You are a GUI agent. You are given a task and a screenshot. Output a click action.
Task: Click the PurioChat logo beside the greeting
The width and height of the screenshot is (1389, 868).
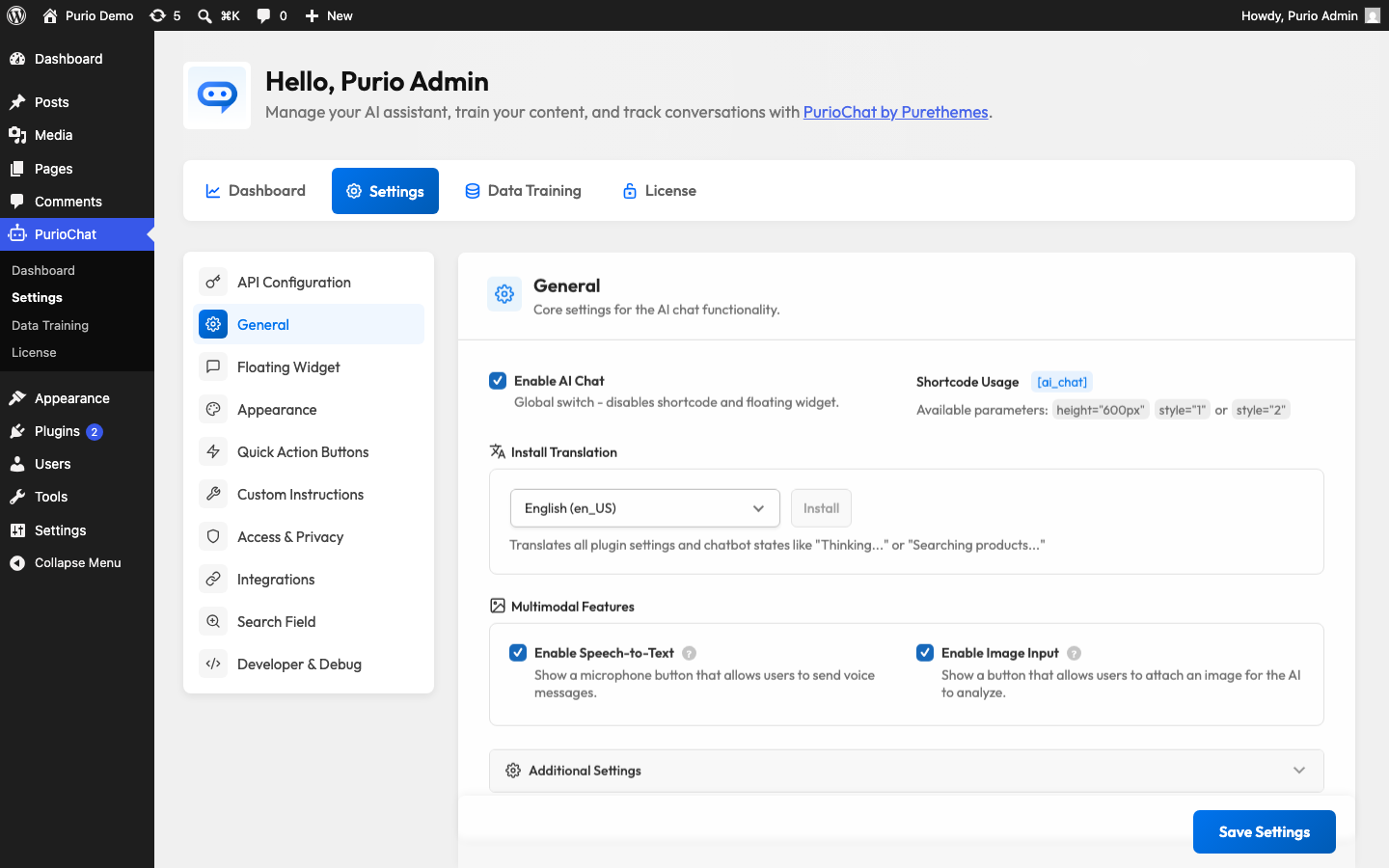(x=217, y=95)
